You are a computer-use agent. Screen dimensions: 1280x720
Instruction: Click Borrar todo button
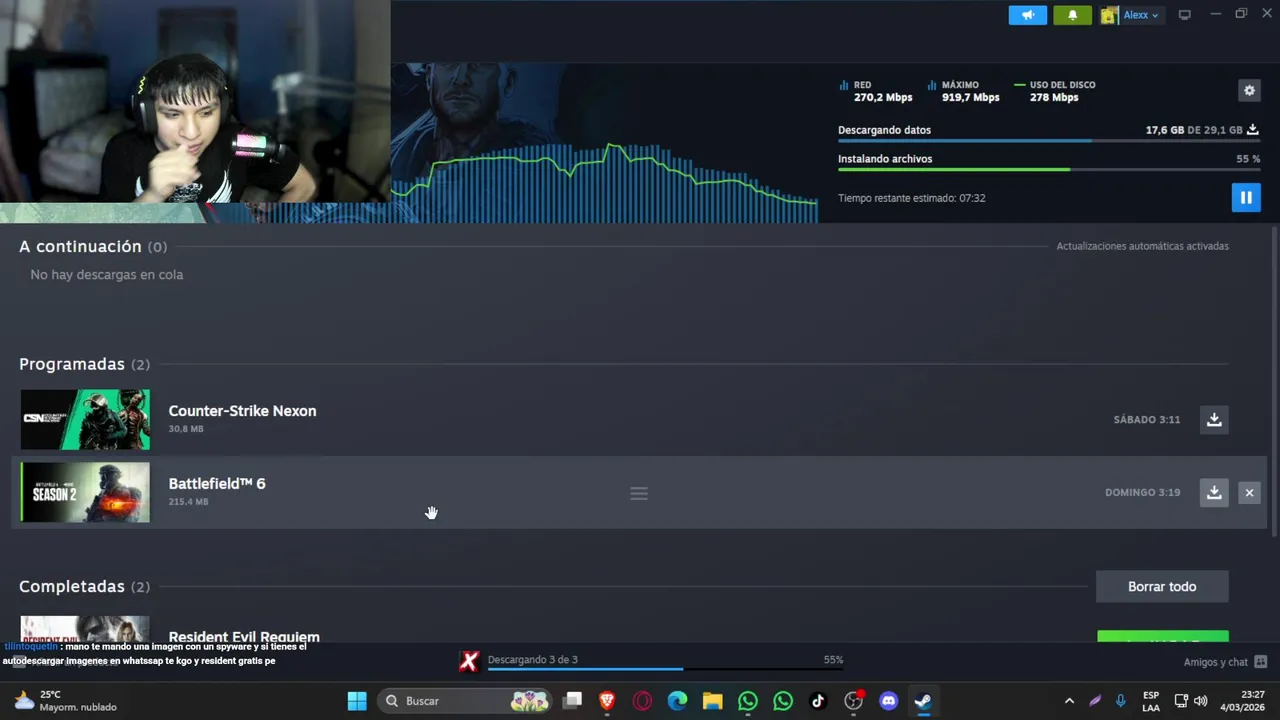click(x=1162, y=586)
